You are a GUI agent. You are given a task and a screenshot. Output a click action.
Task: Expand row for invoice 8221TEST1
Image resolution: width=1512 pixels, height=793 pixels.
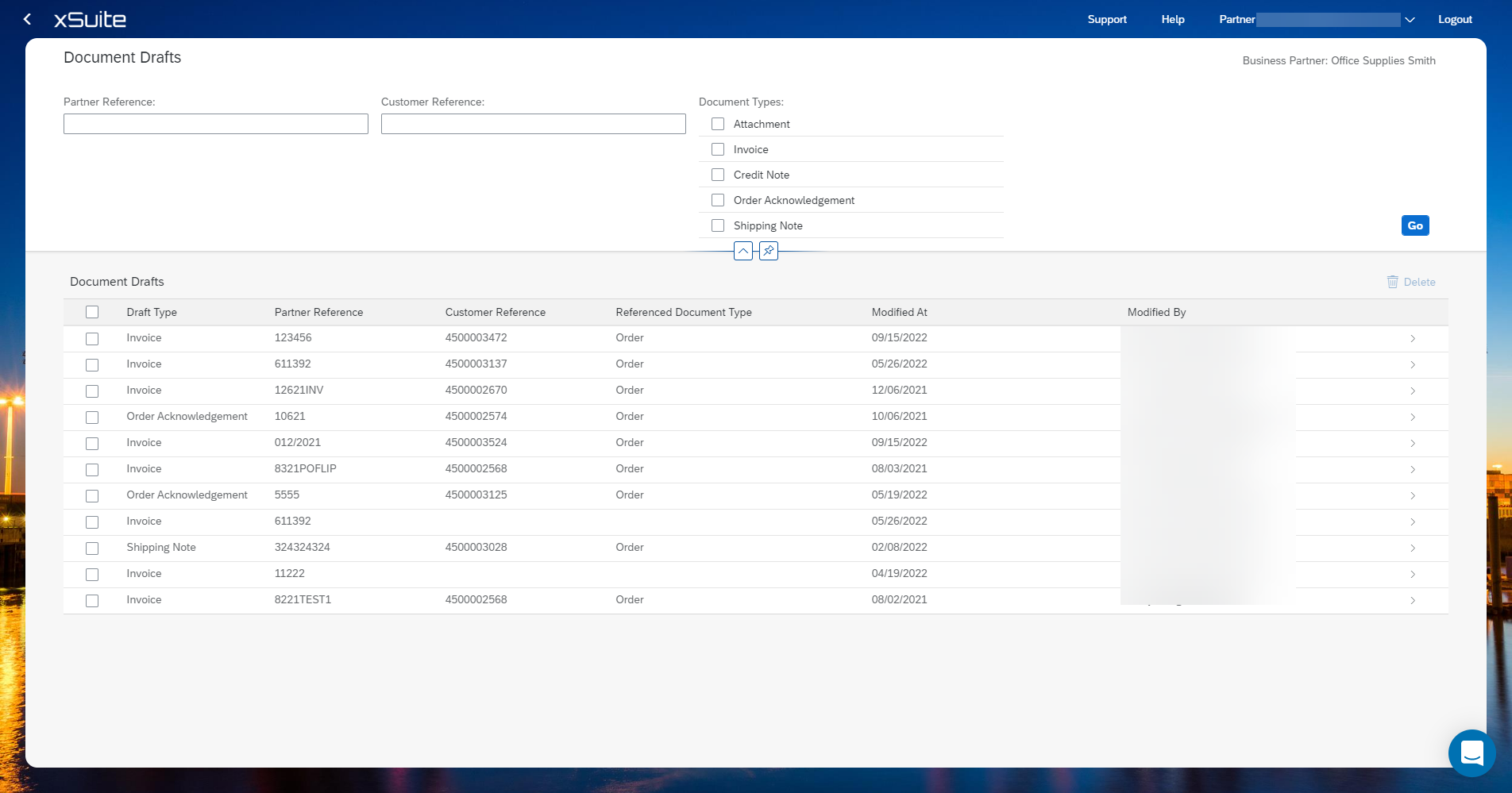[1412, 600]
